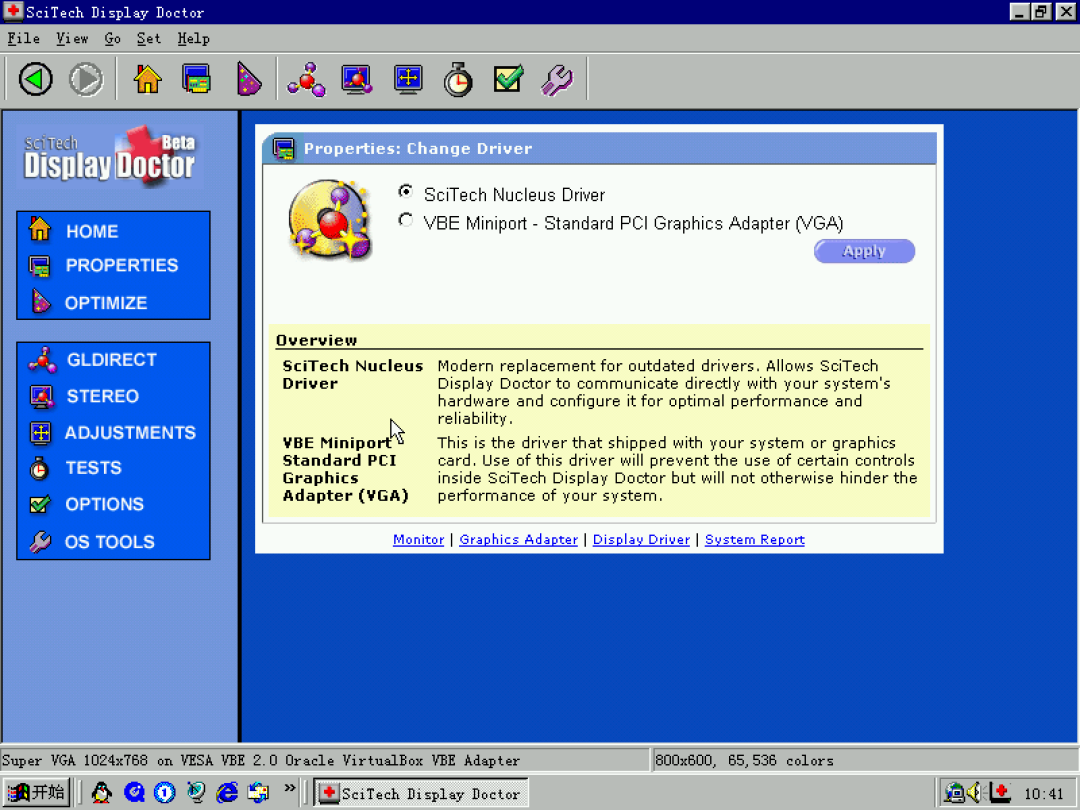
Task: Click the checkmark icon beside OPTIONS in the sidebar
Action: (x=40, y=504)
